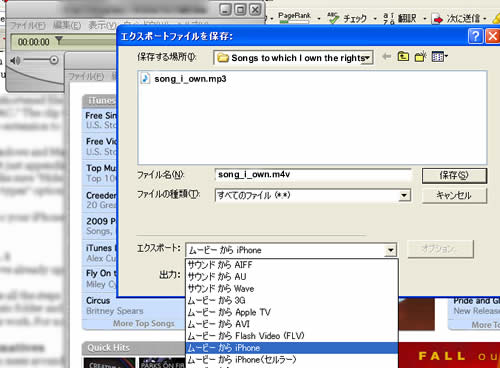Viewport: 500px width, 368px height.
Task: Click the Cancel (キャンセル) button
Action: pos(454,195)
